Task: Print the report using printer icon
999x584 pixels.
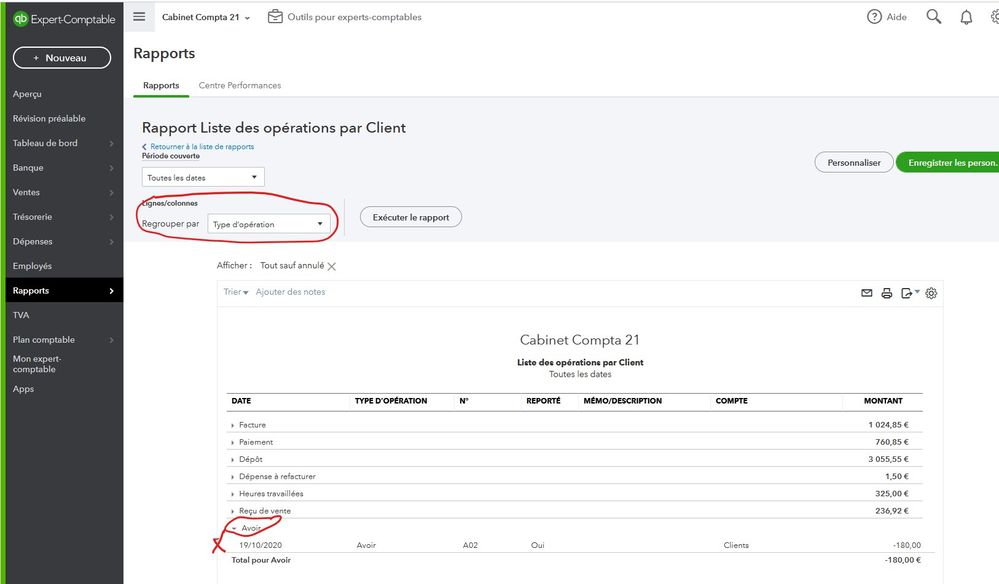Action: [887, 293]
